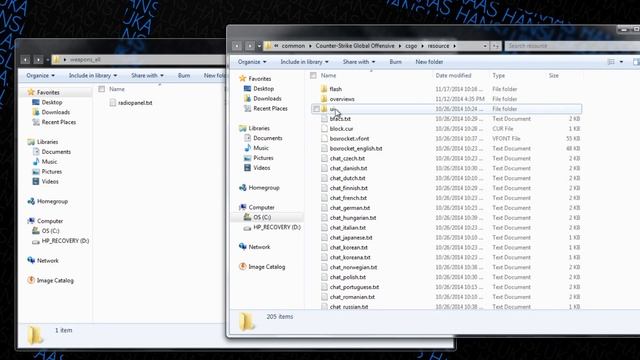The width and height of the screenshot is (640, 360).
Task: Select boxrocket_english.txt file
Action: point(356,149)
